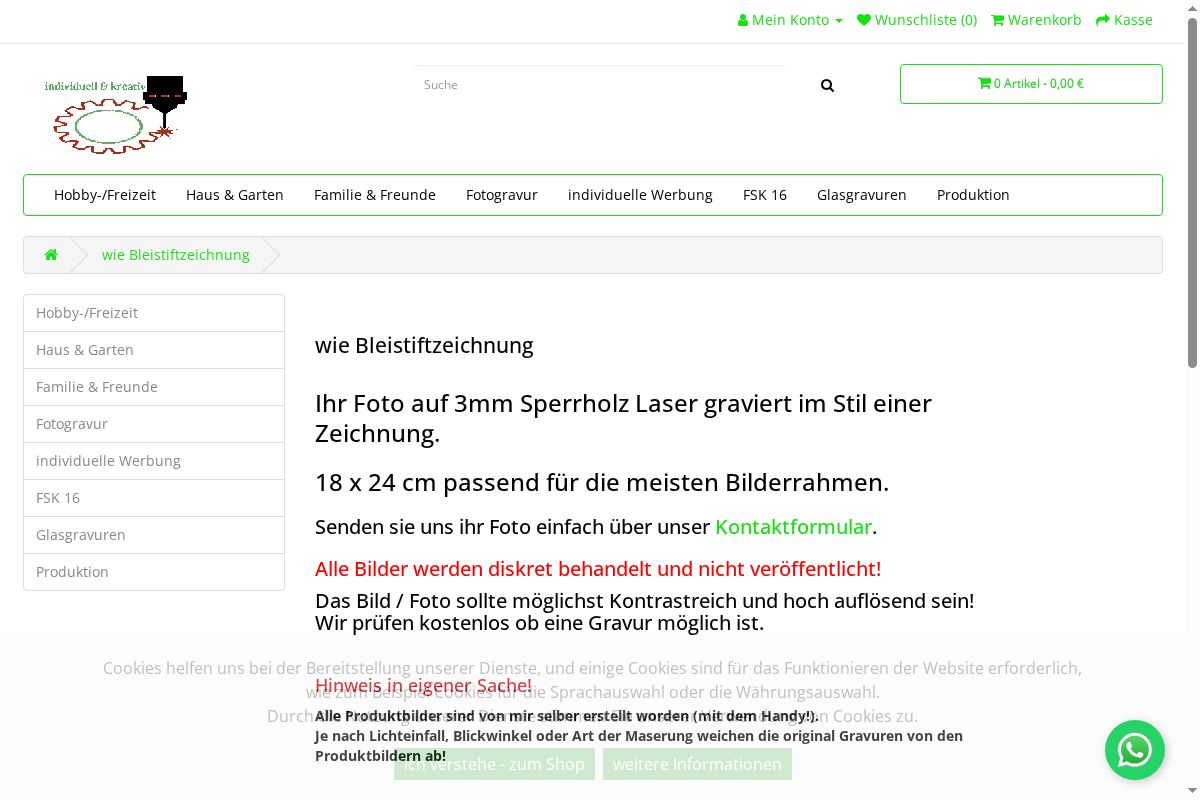The height and width of the screenshot is (800, 1200).
Task: Select Haus & Garten in the sidebar
Action: (x=154, y=350)
